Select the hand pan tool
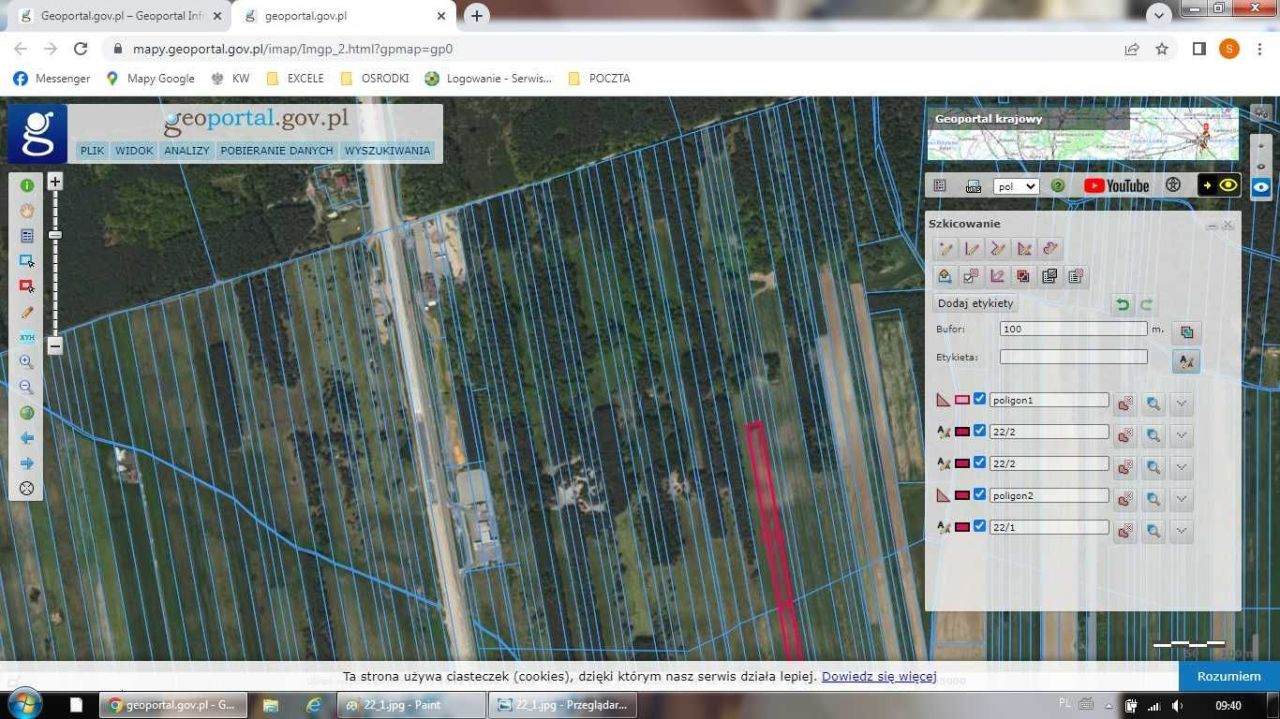1280x719 pixels. [x=27, y=211]
